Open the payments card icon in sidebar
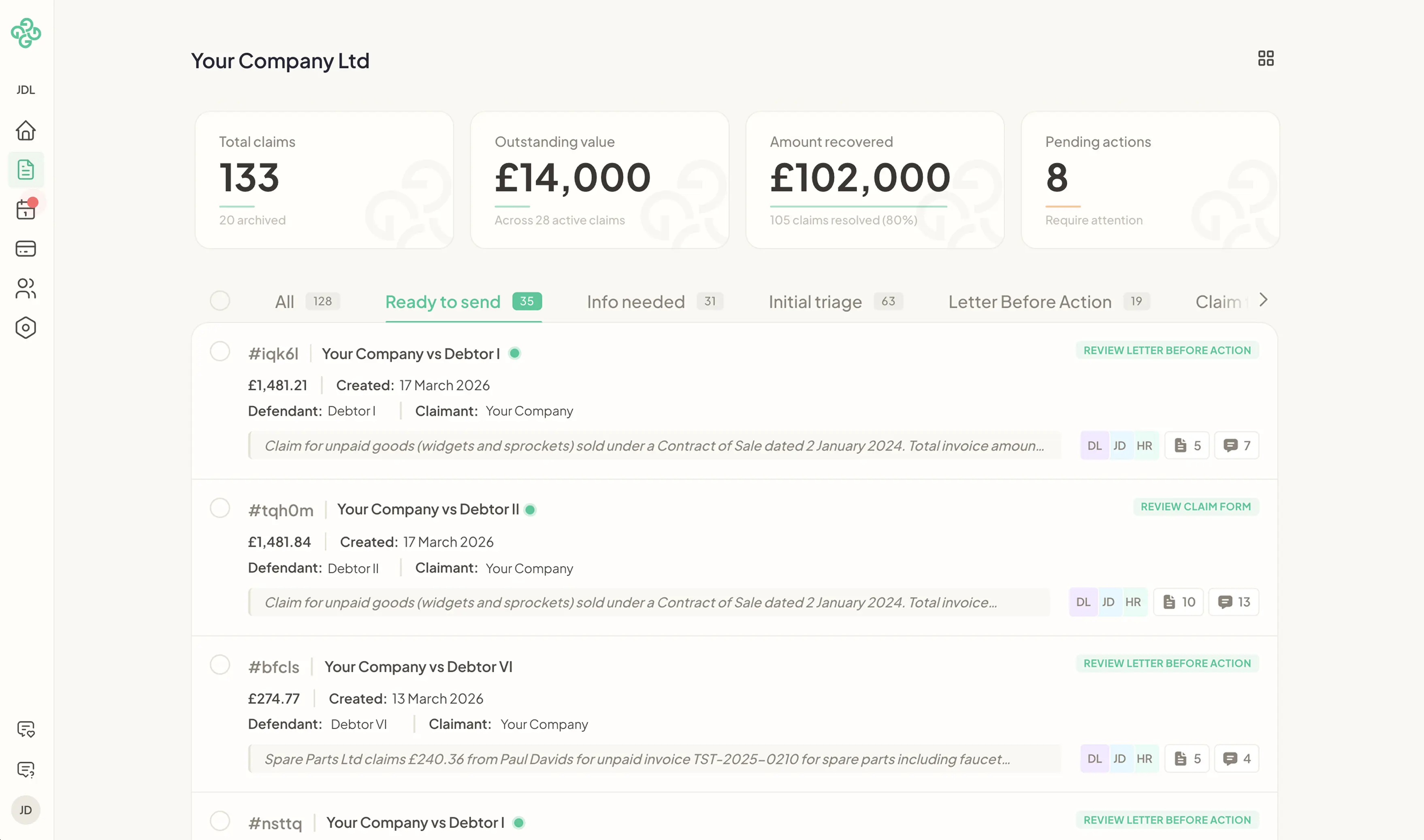This screenshot has width=1424, height=840. 26,249
